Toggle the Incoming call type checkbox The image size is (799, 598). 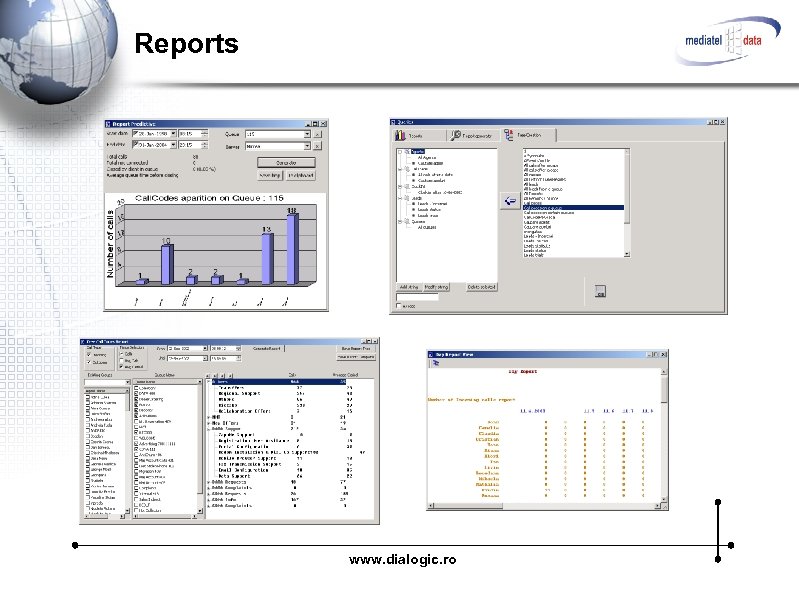tap(89, 355)
